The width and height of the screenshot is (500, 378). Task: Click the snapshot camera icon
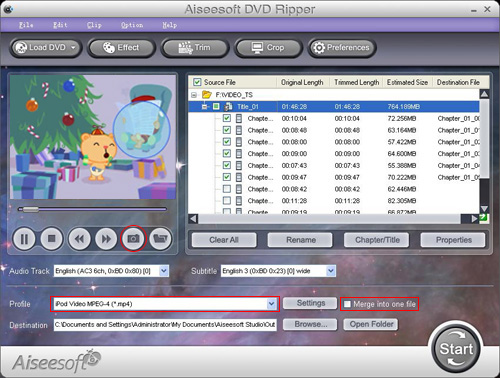[133, 239]
